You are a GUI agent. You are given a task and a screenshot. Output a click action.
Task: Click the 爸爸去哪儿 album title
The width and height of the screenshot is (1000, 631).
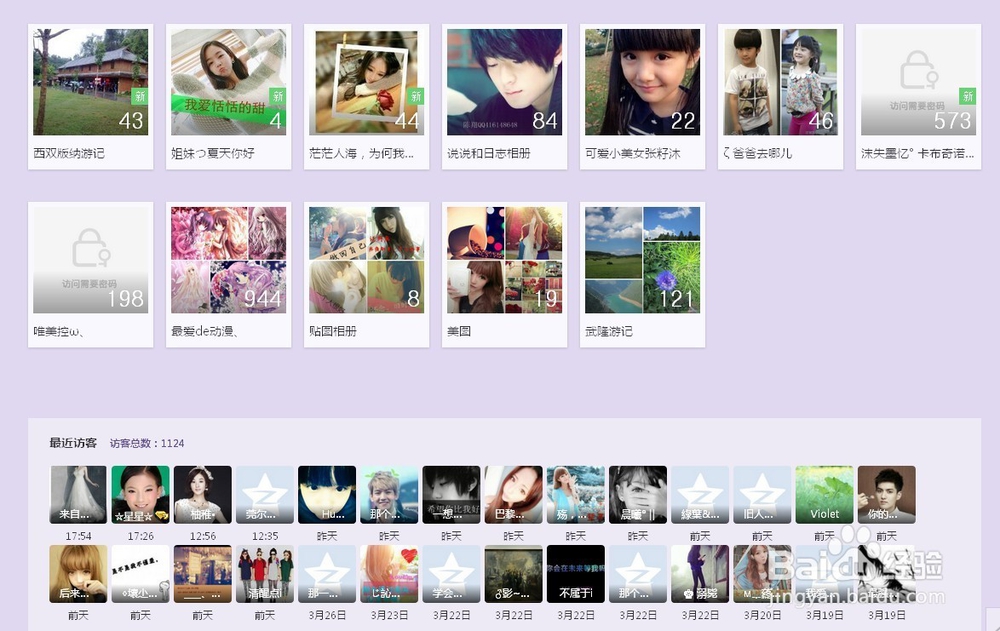[x=758, y=153]
